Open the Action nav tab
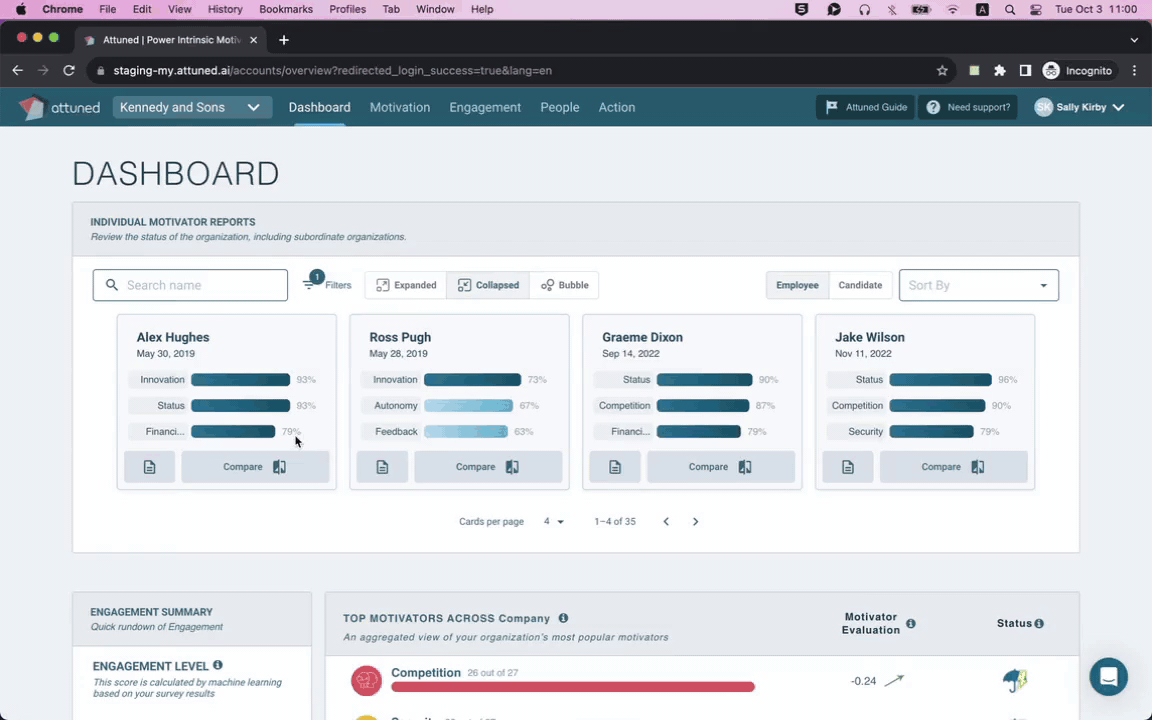The image size is (1152, 720). point(616,107)
